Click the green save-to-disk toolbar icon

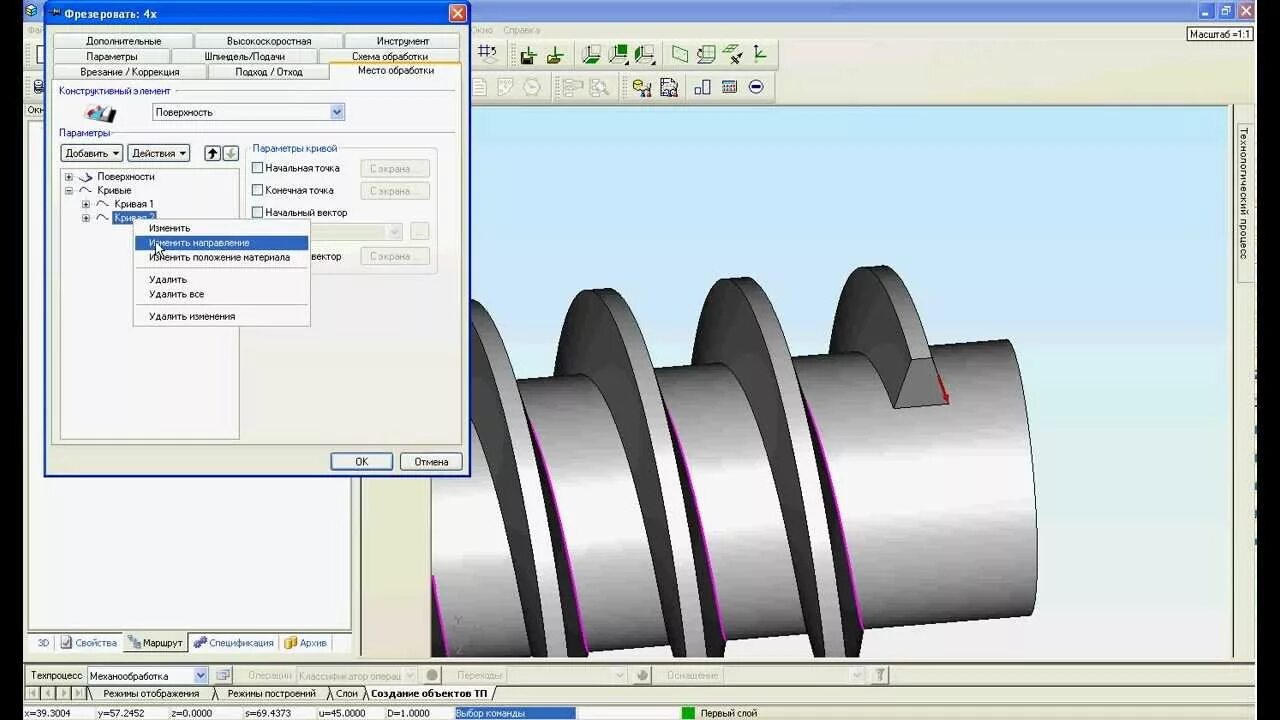tap(528, 55)
